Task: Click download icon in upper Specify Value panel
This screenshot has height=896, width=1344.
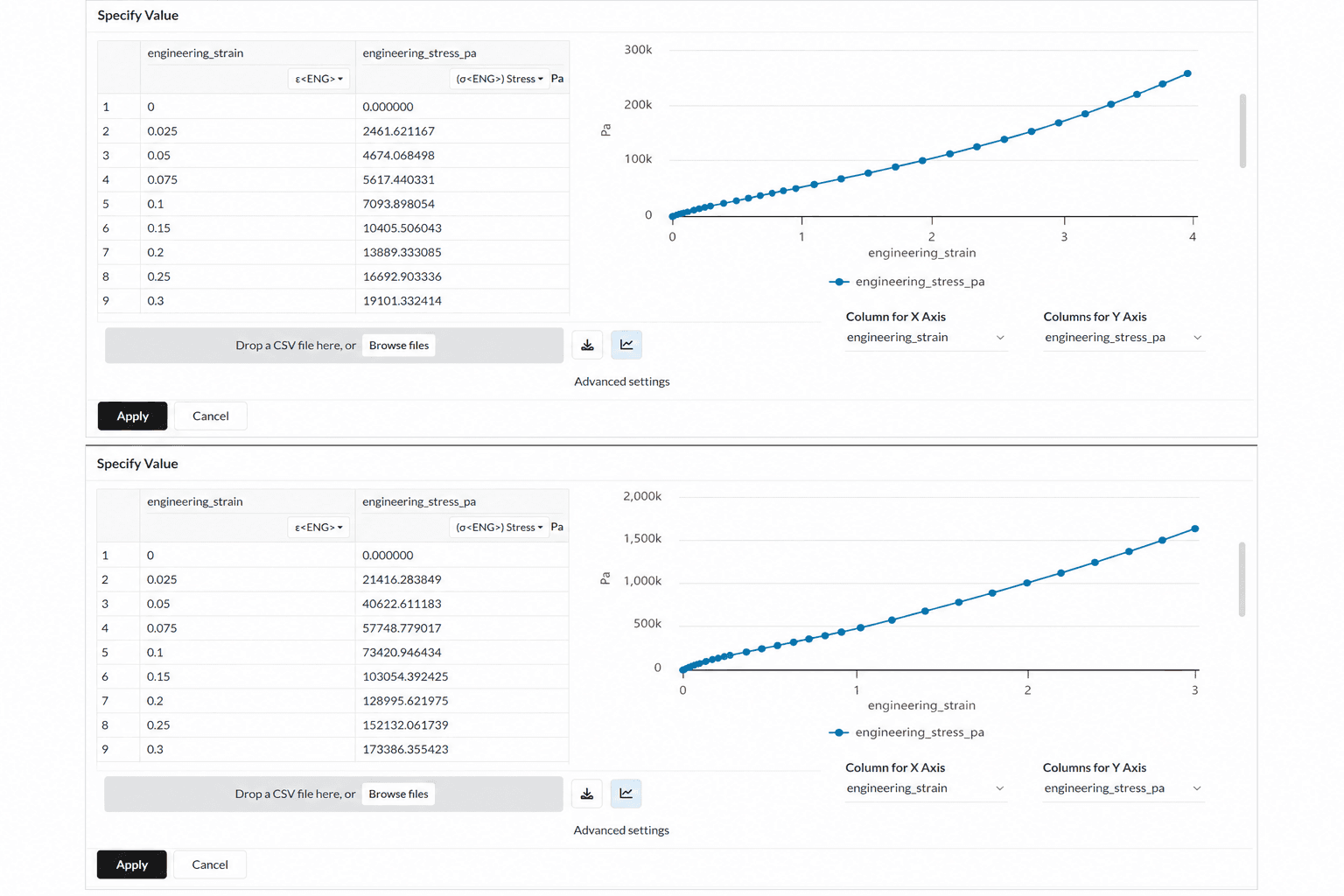Action: click(x=587, y=345)
